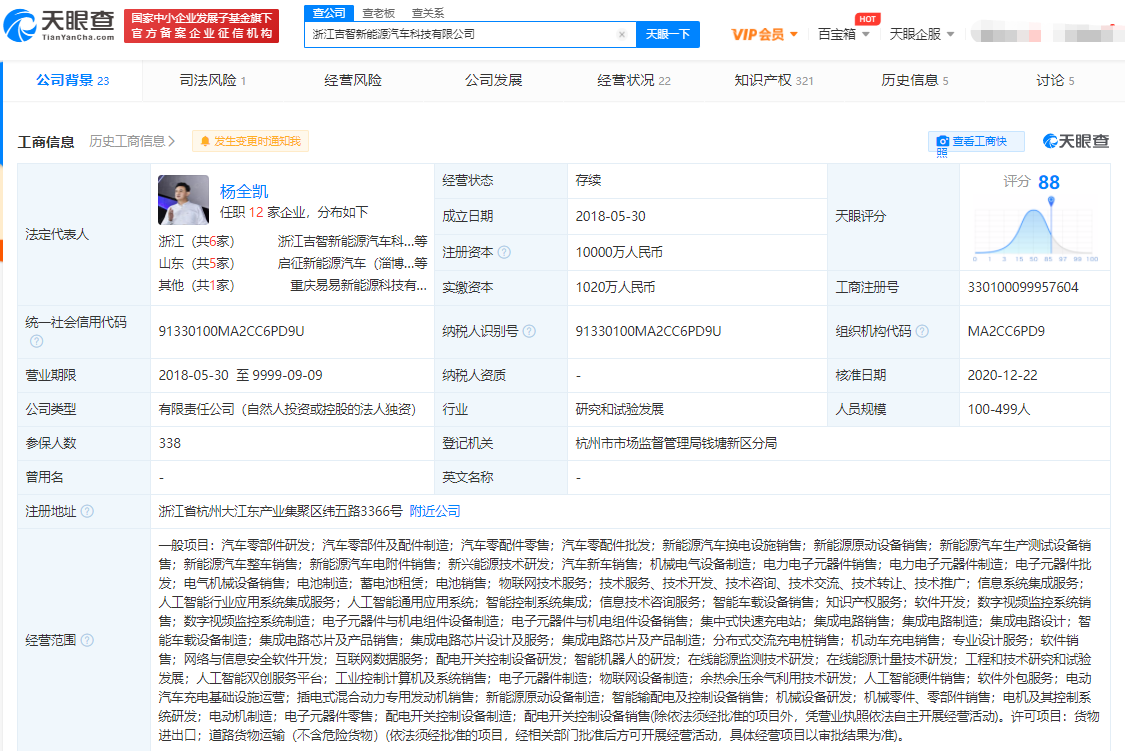Click the 注册资本 value 10000万人民币
The image size is (1125, 751).
[619, 252]
